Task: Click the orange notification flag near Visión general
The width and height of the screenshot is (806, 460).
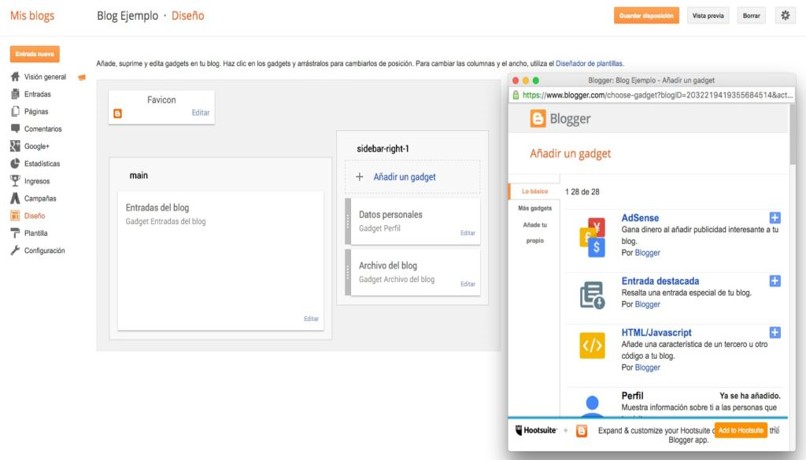Action: (82, 78)
